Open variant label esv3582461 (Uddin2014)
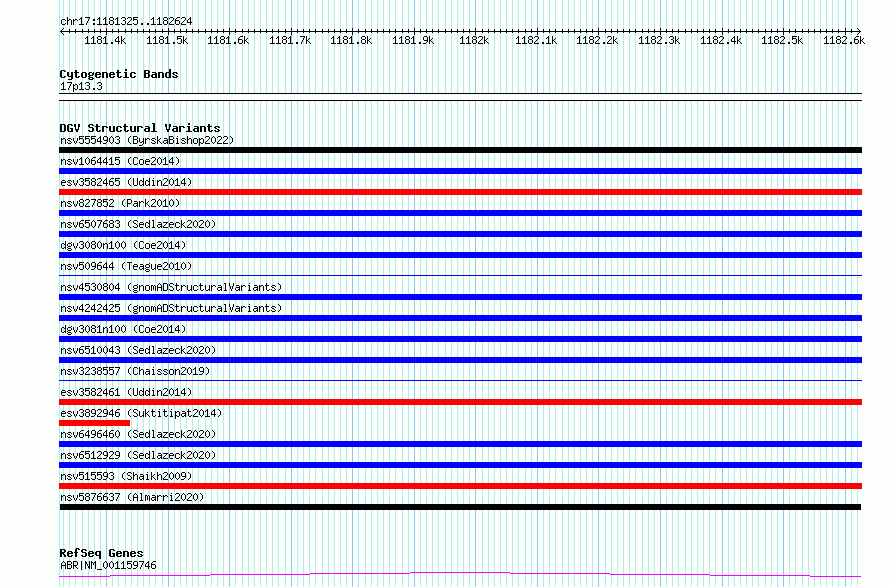Viewport: 890px width, 587px height. click(x=126, y=392)
